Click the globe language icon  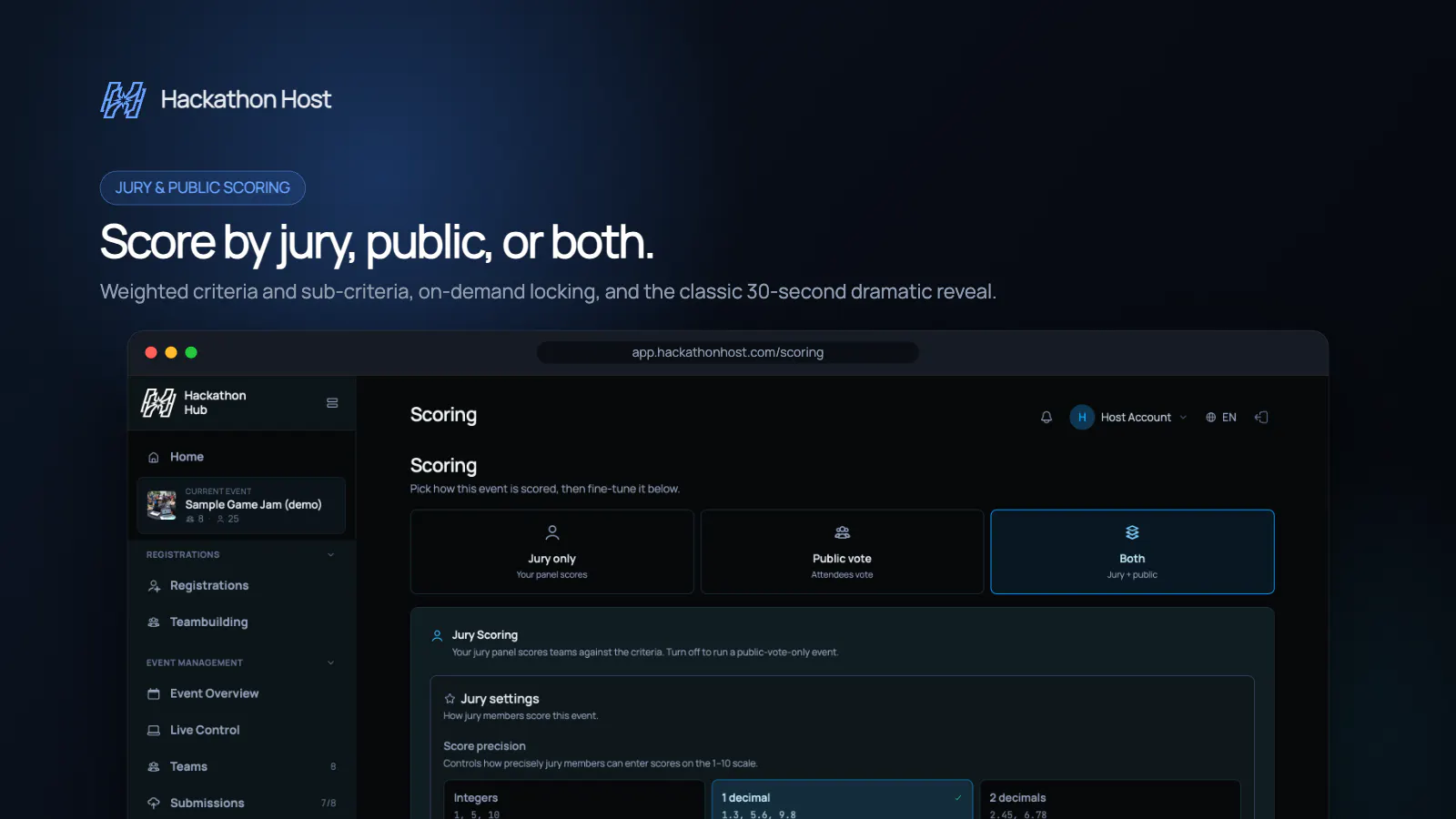[x=1211, y=418]
